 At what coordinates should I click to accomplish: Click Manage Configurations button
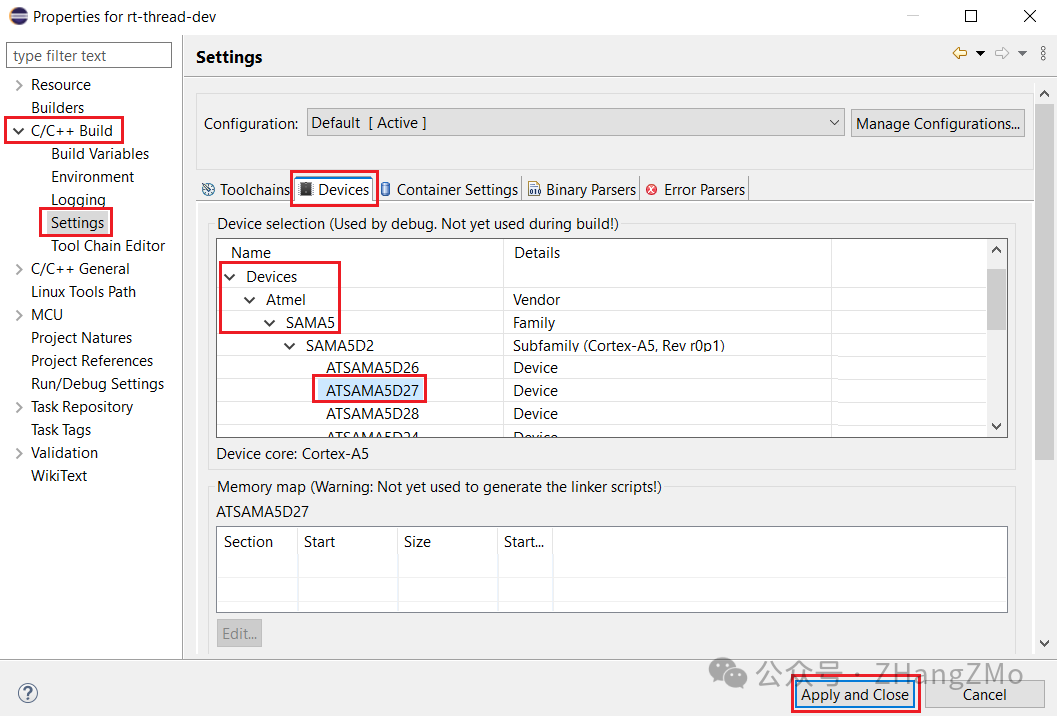938,123
